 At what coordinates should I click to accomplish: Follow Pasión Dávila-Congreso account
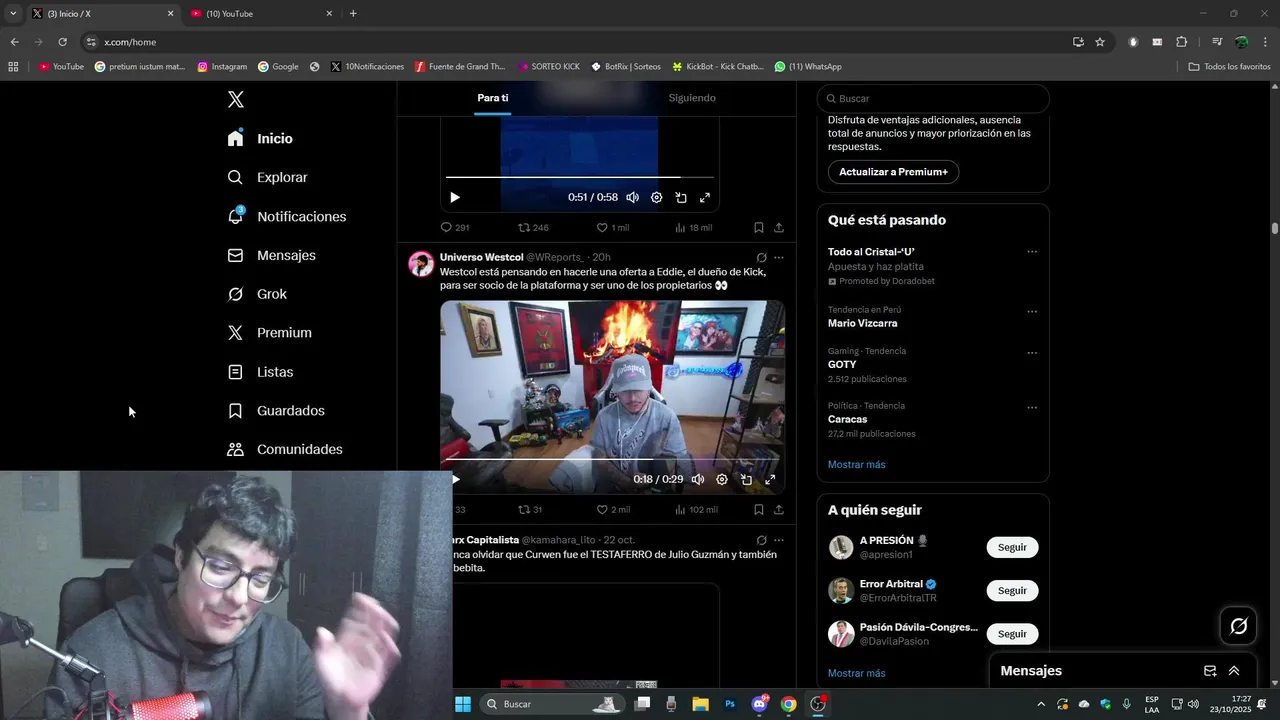pos(1012,634)
